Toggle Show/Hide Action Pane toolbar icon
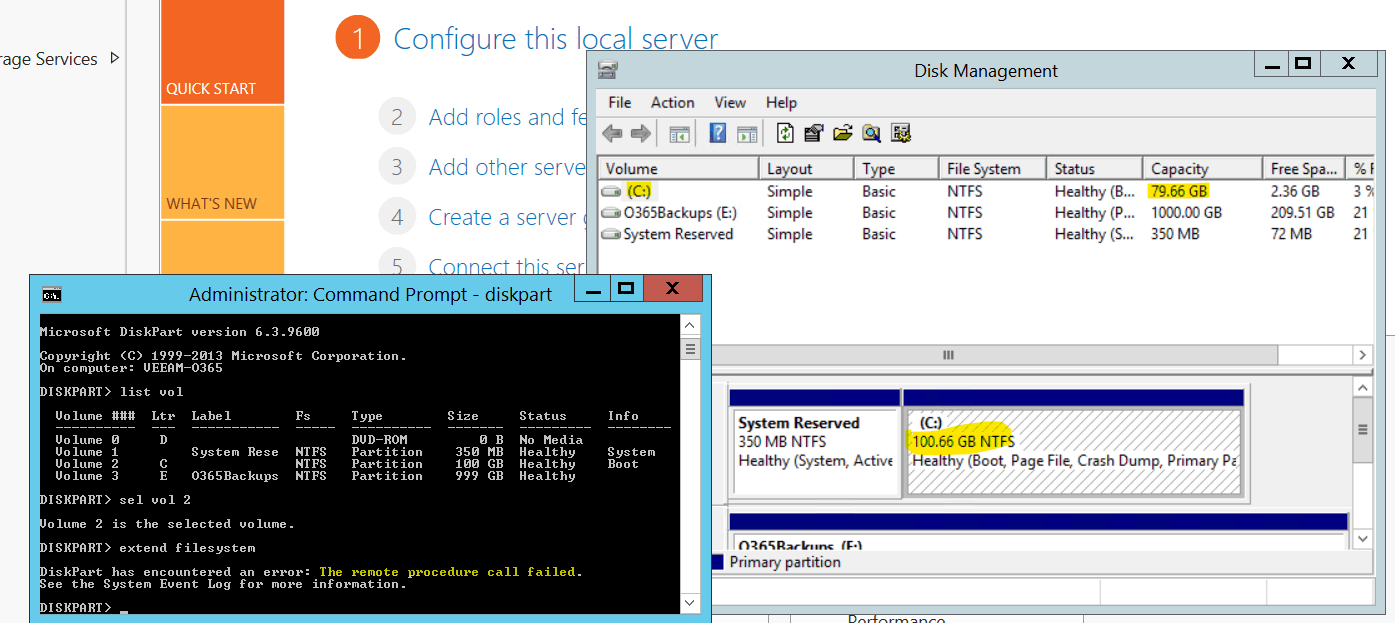This screenshot has height=623, width=1395. (x=746, y=133)
